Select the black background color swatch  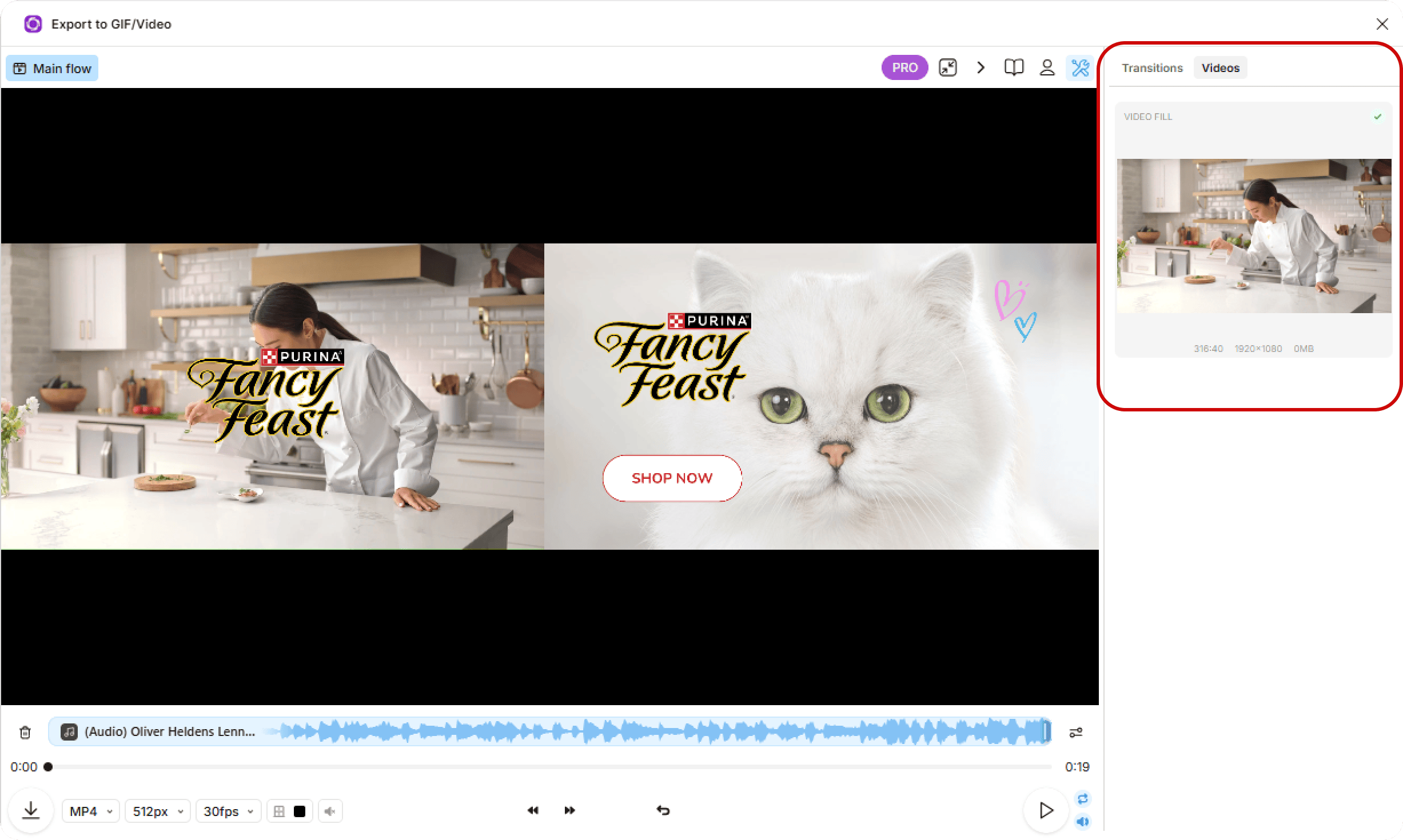(x=300, y=811)
